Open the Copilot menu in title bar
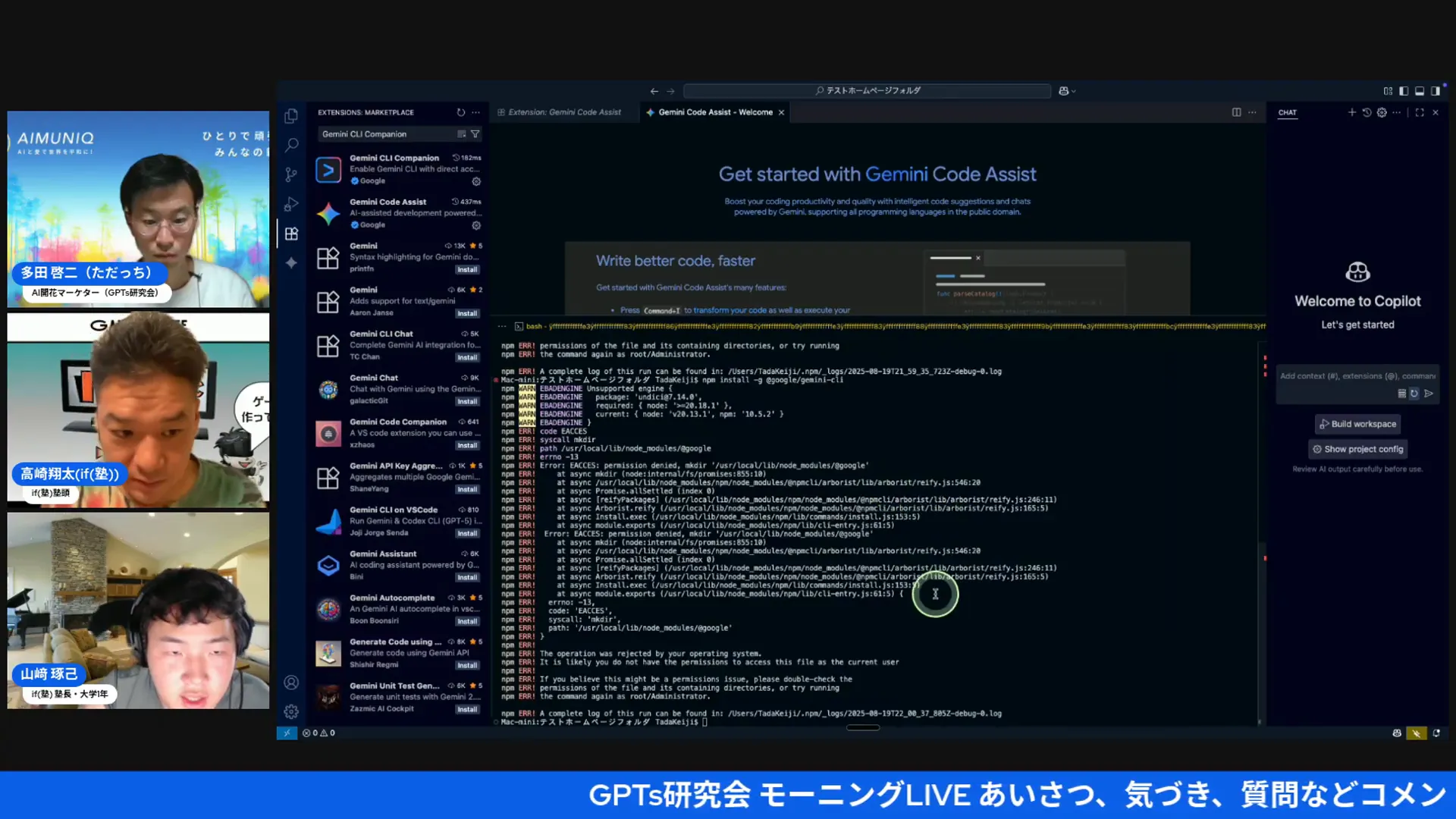 coord(1067,91)
